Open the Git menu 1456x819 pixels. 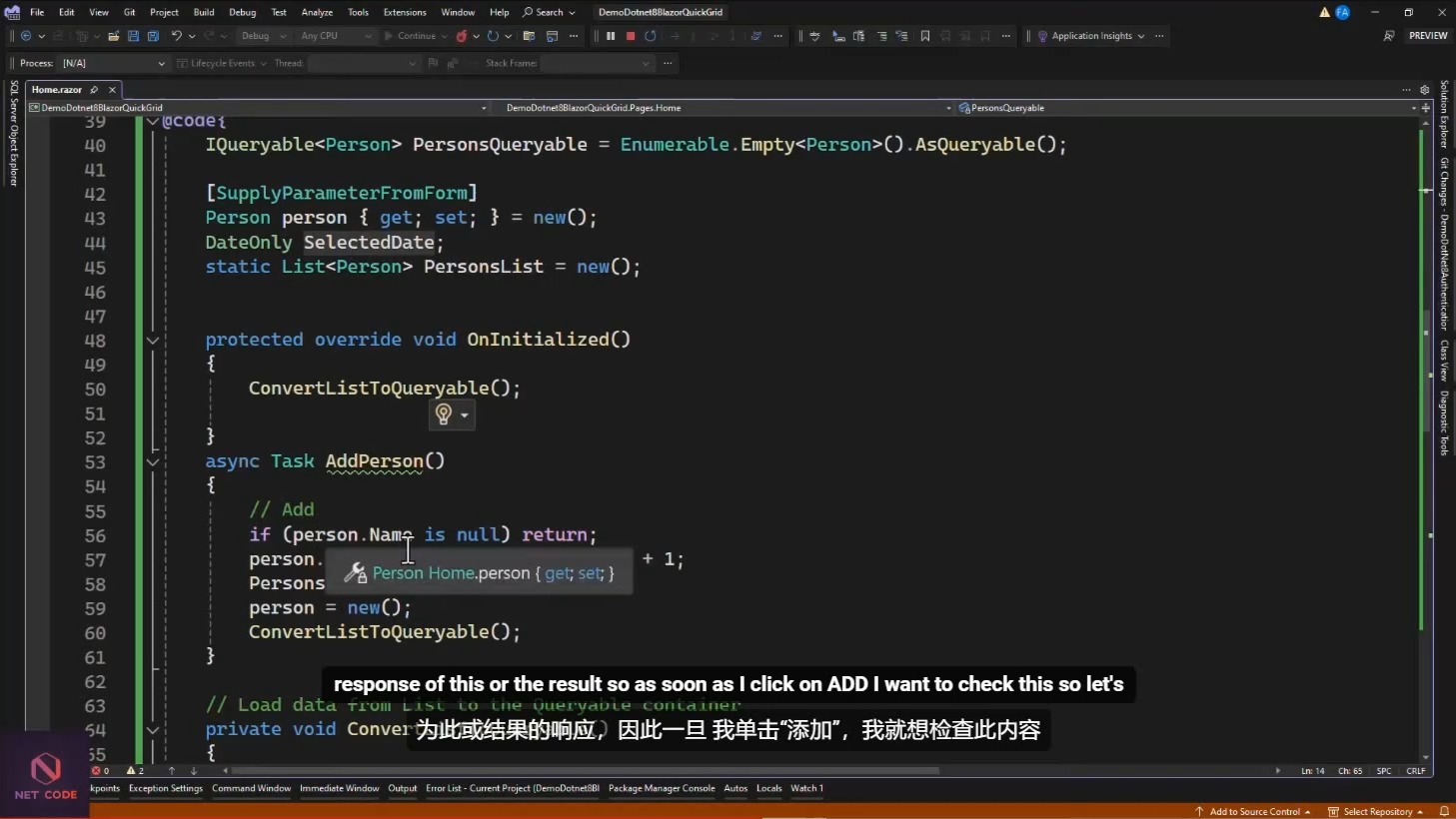129,12
